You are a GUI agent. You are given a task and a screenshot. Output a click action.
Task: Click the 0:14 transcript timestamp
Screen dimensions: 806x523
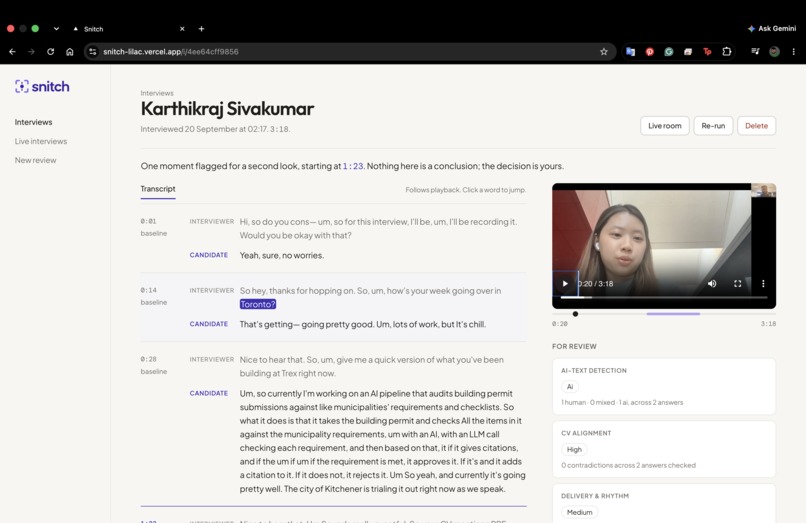pos(148,290)
